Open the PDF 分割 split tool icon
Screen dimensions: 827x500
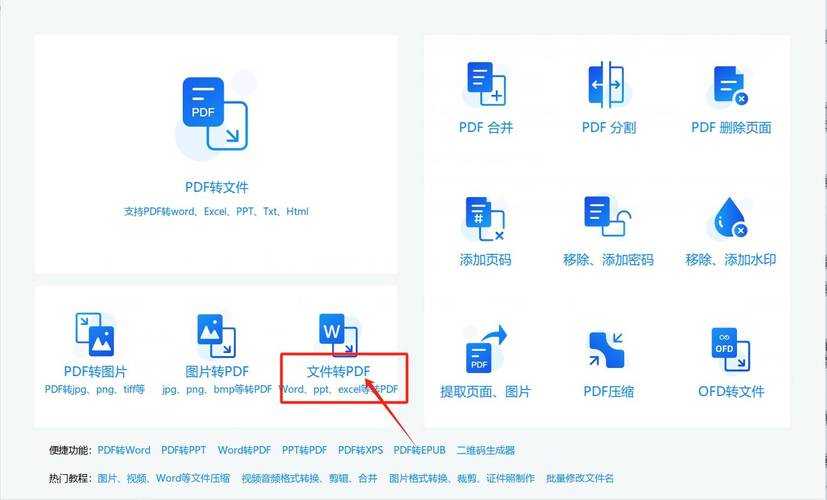[607, 84]
